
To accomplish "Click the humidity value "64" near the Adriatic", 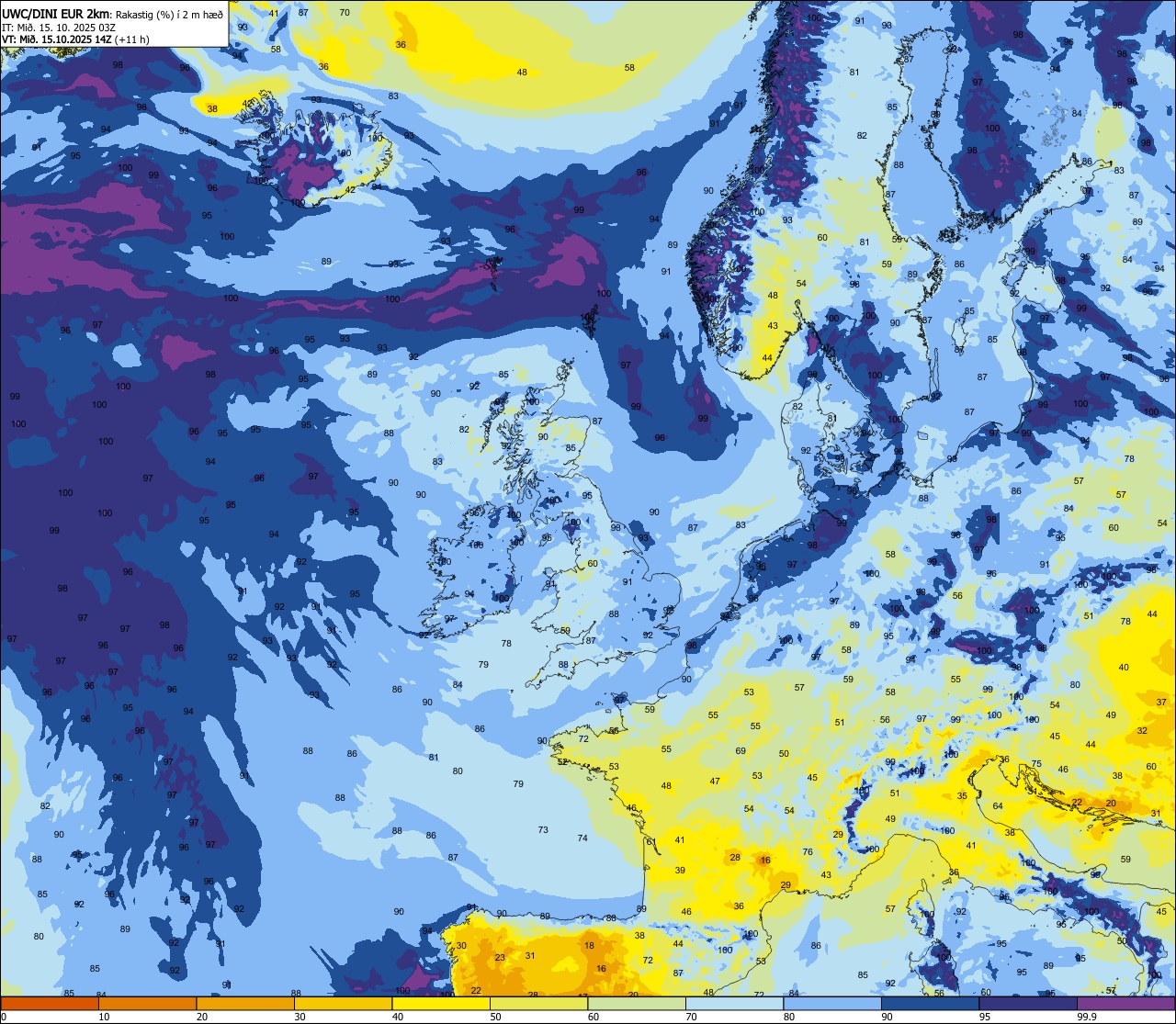I will click(998, 806).
